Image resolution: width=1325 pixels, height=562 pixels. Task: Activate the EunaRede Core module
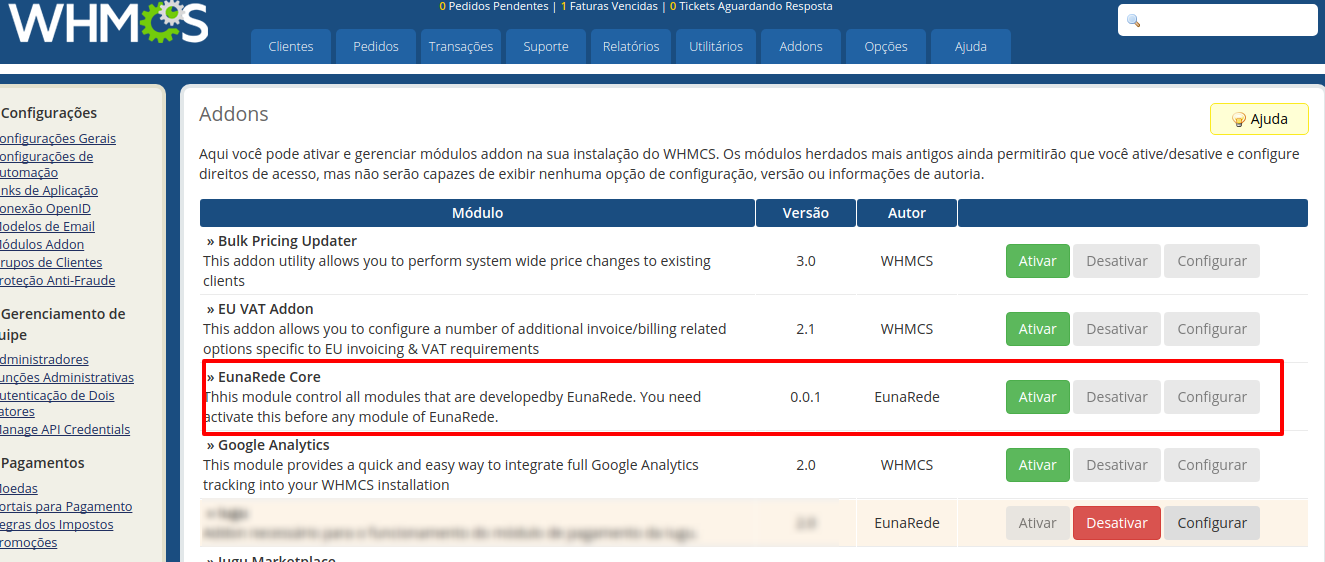(x=1037, y=397)
